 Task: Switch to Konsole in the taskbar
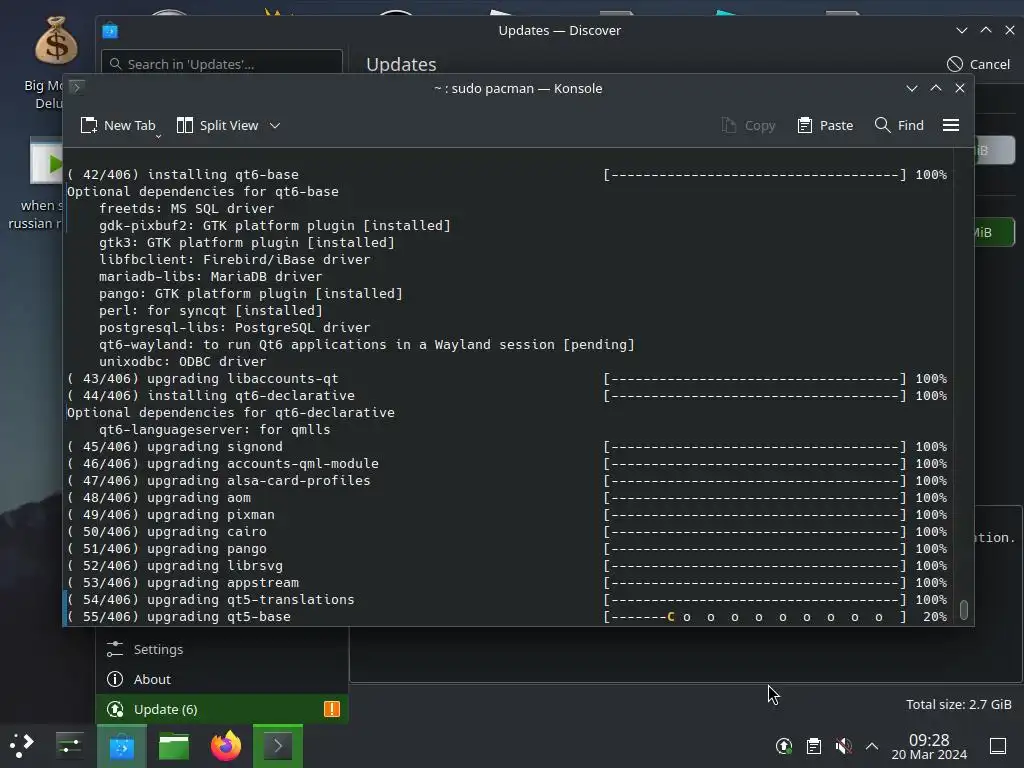278,746
